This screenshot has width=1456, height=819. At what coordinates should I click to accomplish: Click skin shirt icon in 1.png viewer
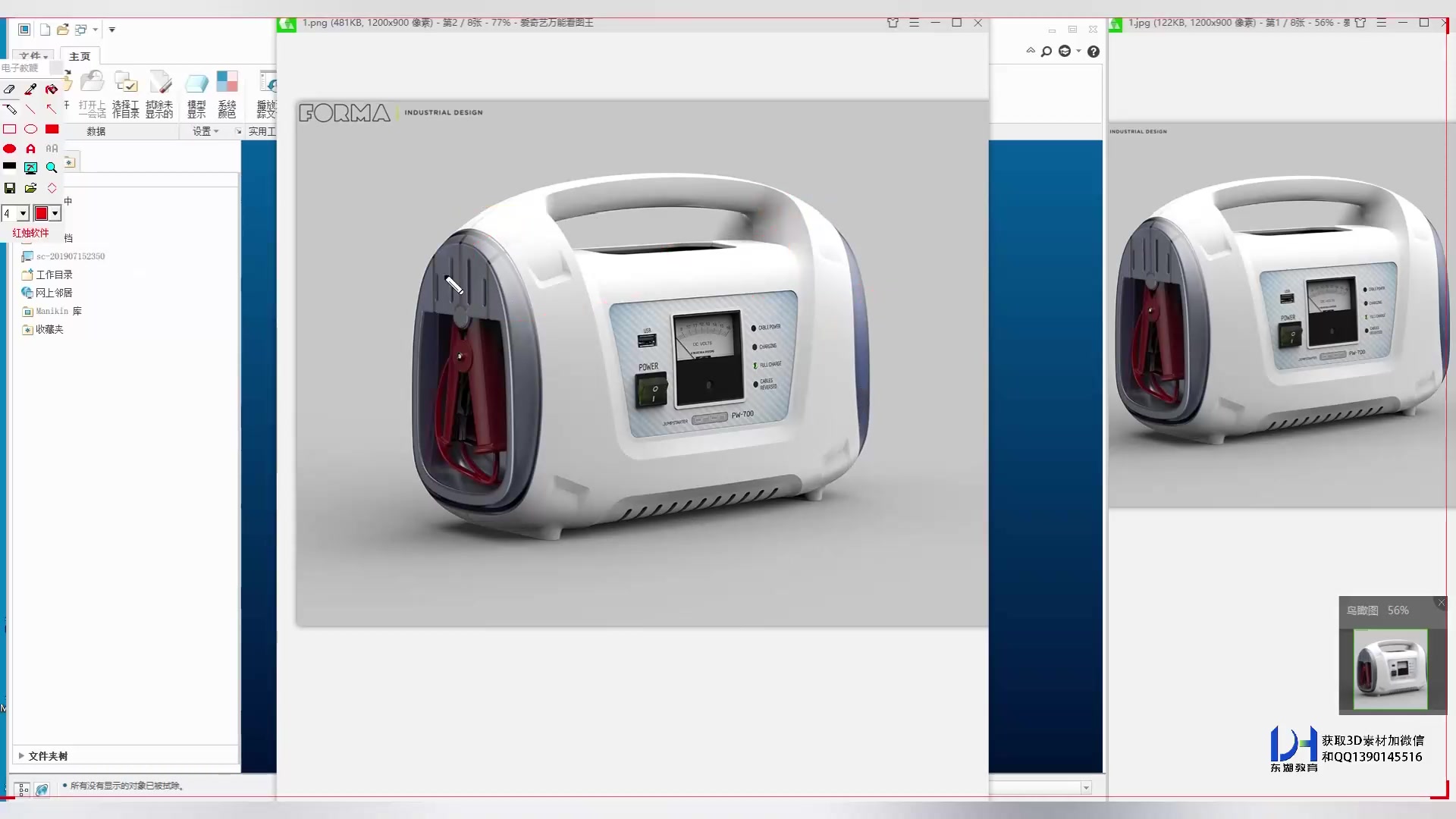893,23
